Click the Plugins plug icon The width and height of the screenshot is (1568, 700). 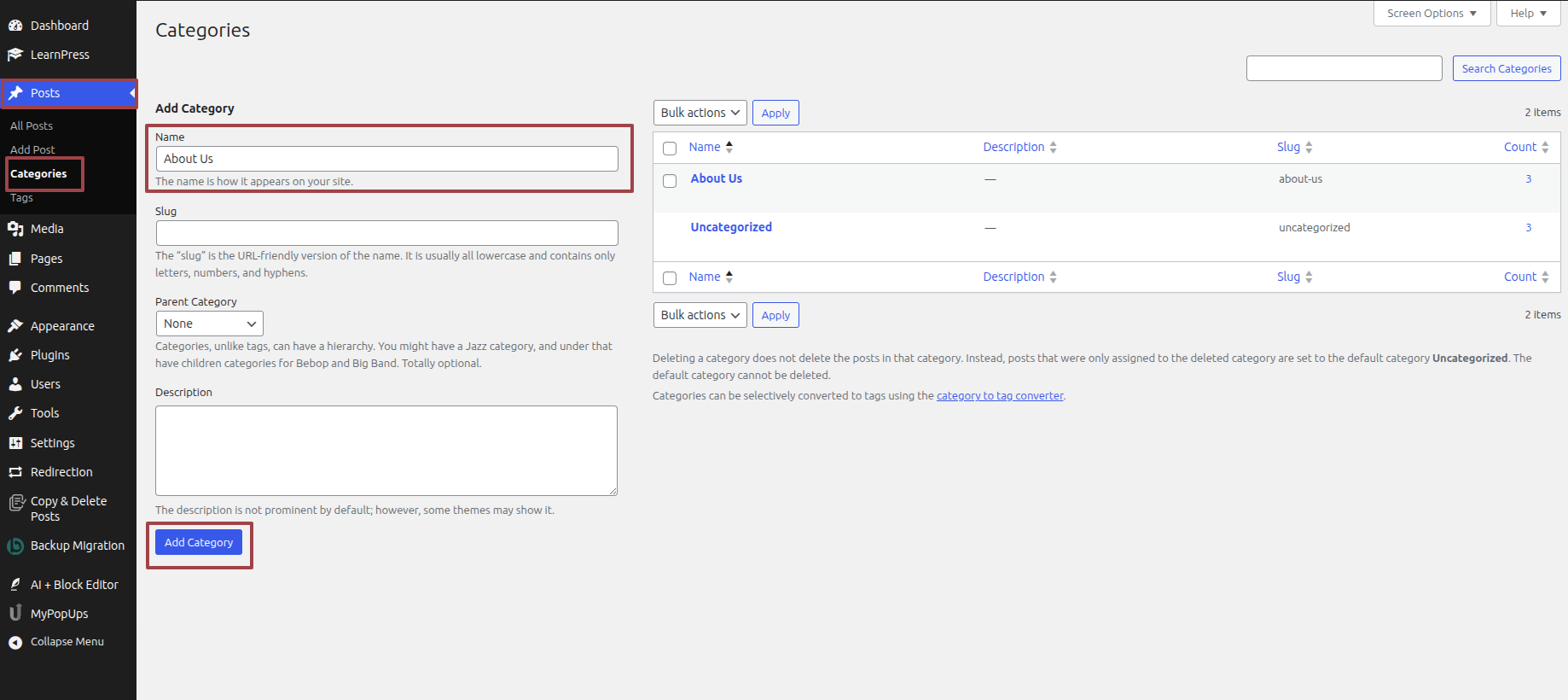point(15,355)
